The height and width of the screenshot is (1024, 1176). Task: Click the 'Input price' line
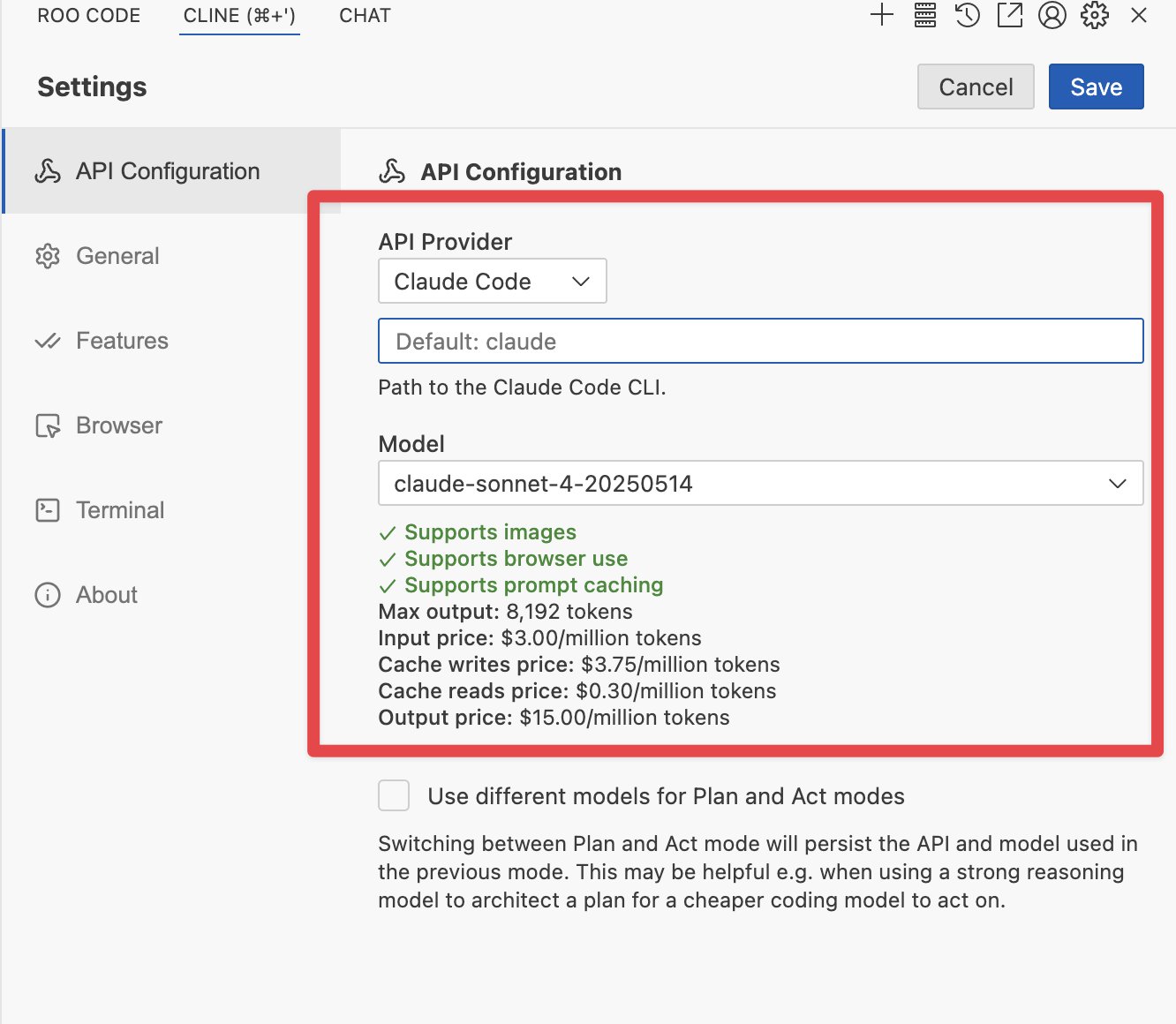point(539,638)
